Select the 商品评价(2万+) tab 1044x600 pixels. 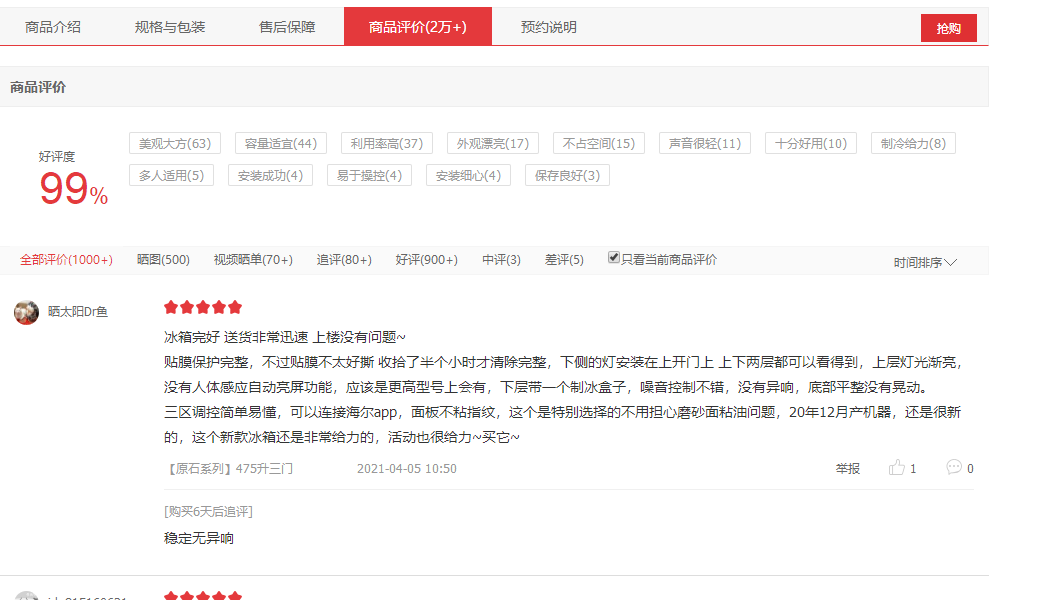pos(417,27)
